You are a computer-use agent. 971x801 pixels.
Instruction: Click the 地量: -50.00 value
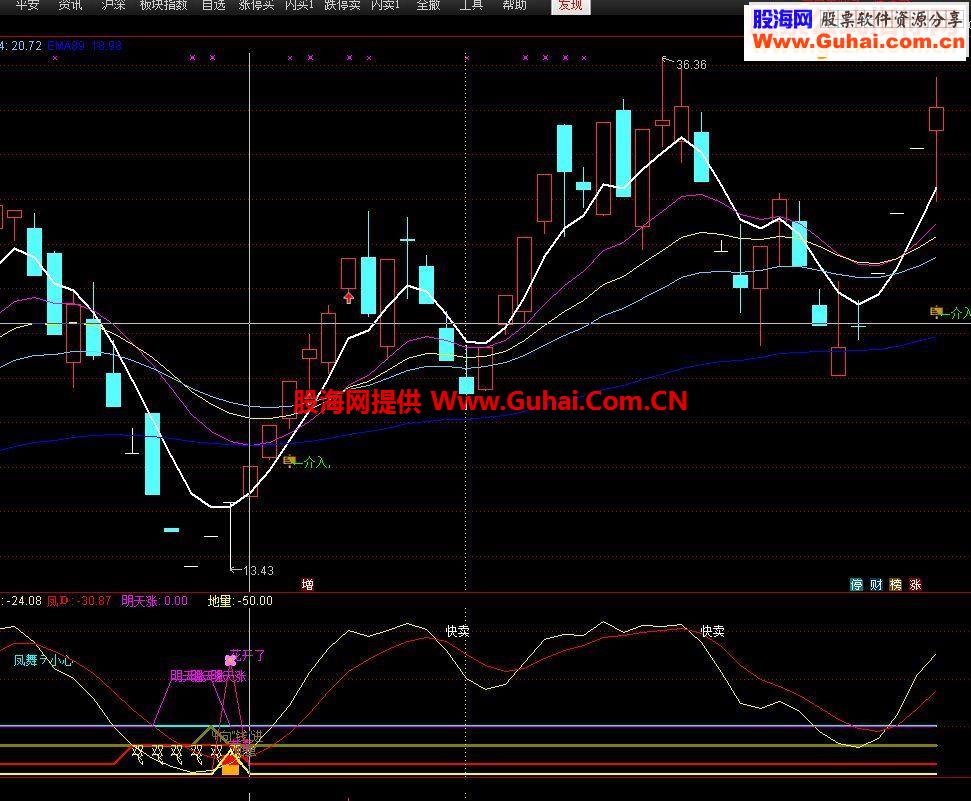[x=240, y=601]
